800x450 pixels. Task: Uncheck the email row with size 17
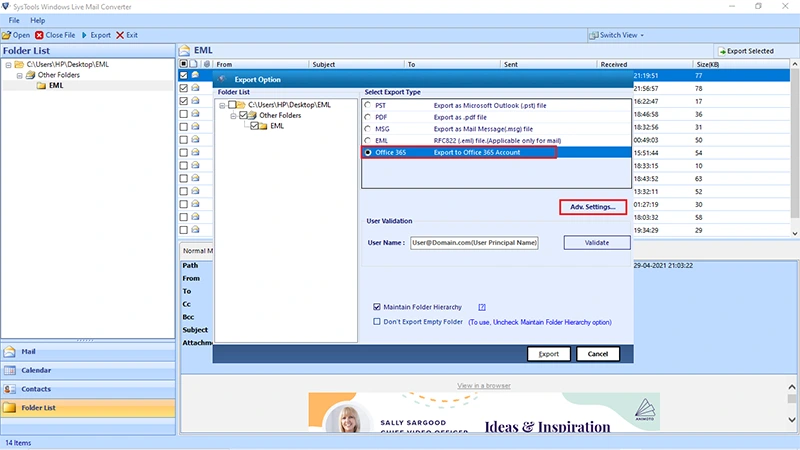184,101
